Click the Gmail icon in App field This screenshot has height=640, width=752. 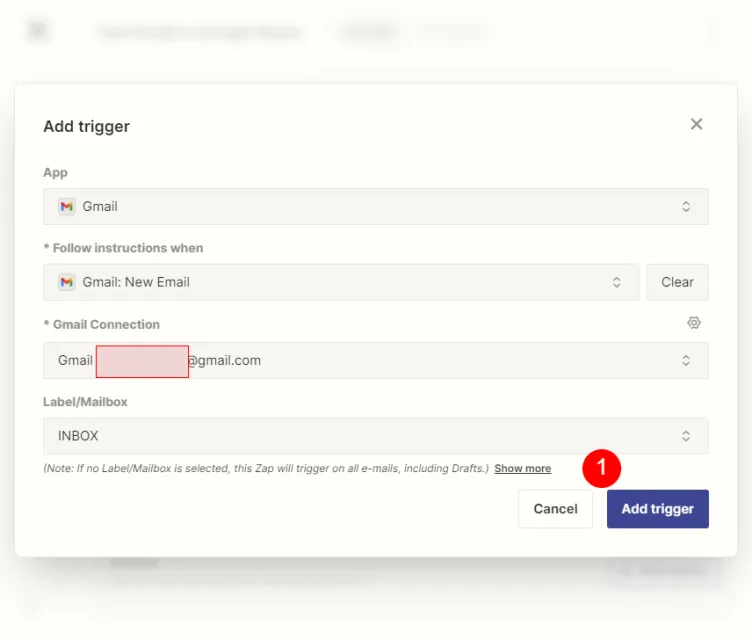(x=66, y=207)
